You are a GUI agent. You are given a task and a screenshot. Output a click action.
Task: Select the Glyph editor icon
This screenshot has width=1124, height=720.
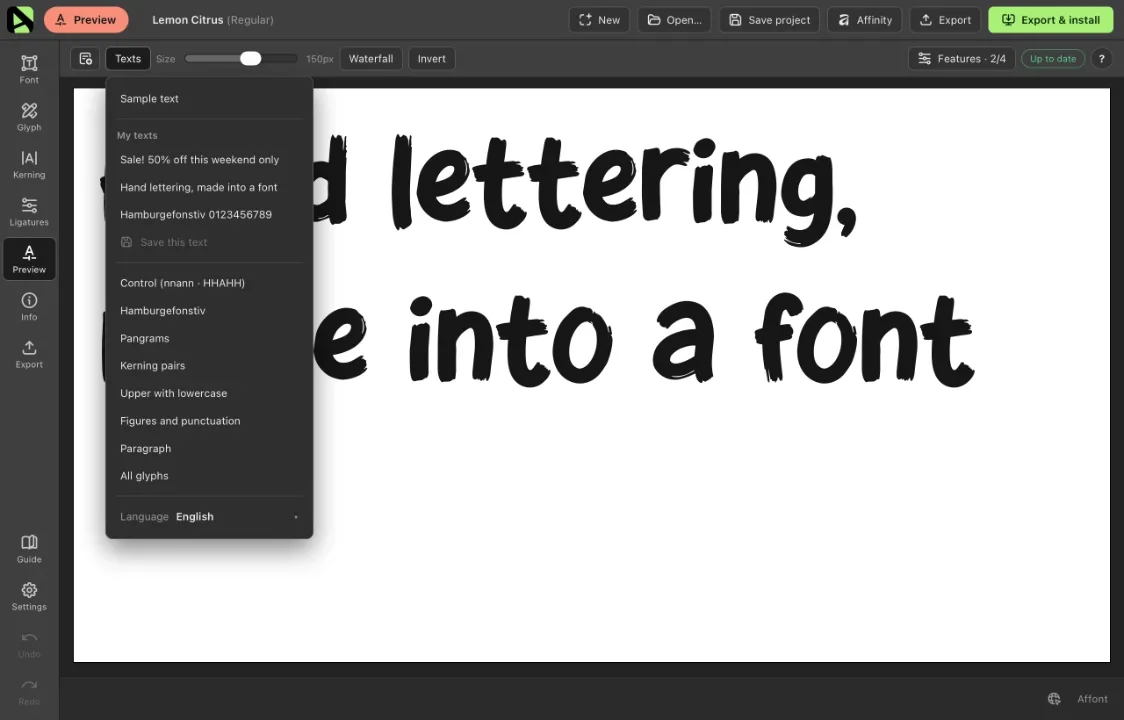[x=29, y=117]
